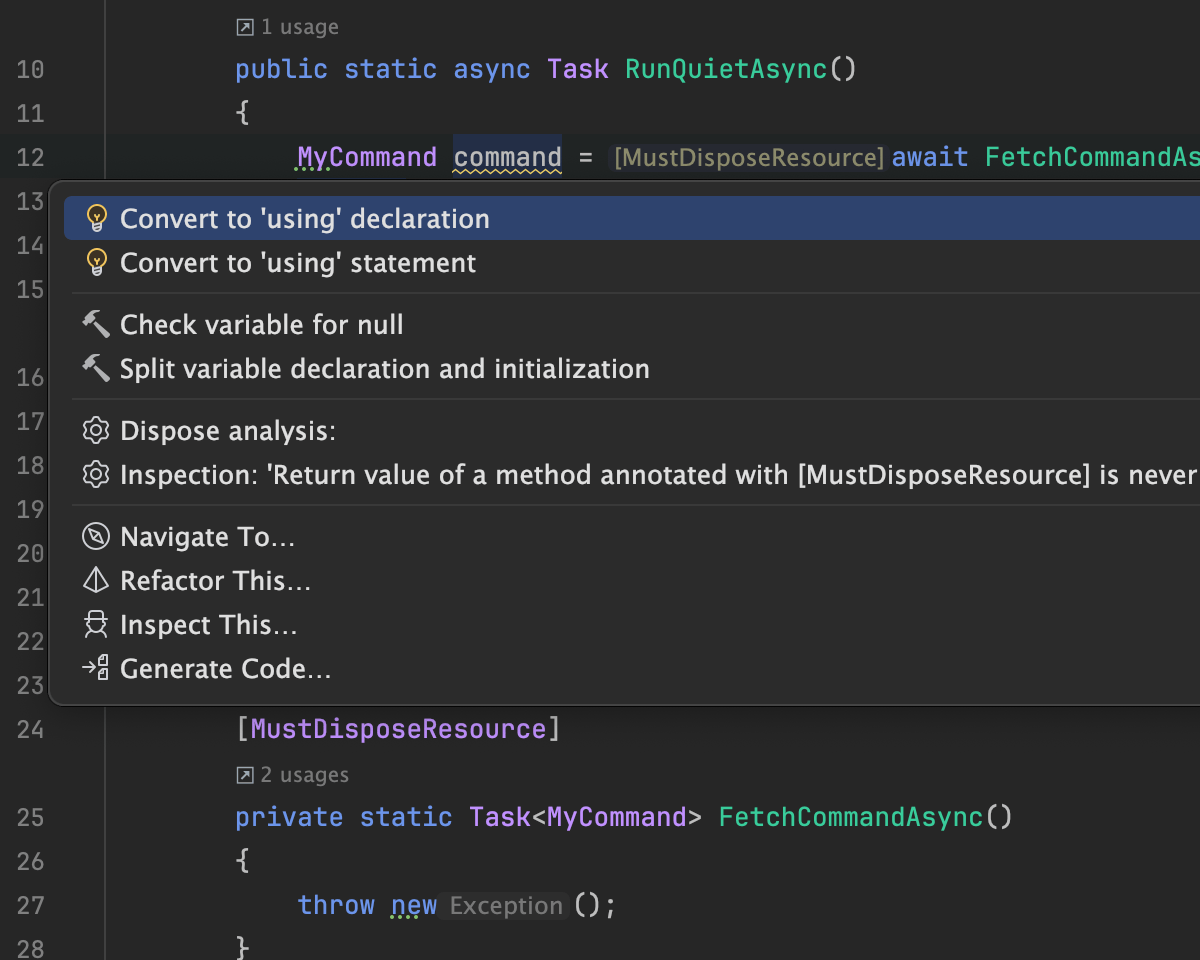Click the Inspect This detective icon

96,625
